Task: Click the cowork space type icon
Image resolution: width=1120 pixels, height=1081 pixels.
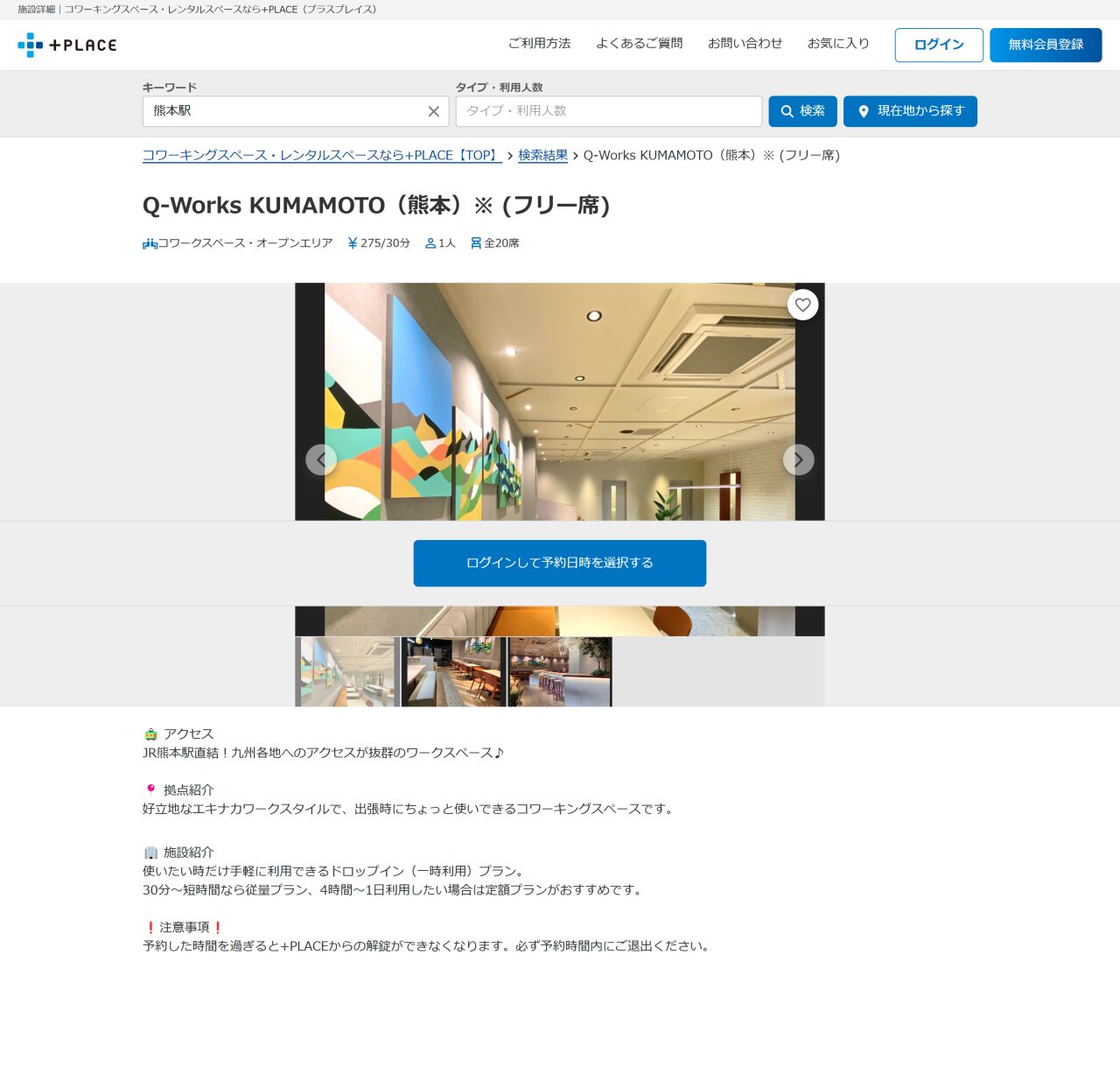Action: tap(150, 243)
